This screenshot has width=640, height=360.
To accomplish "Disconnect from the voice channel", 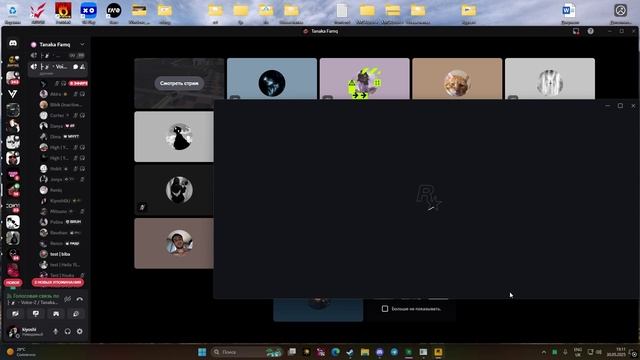I will [80, 299].
